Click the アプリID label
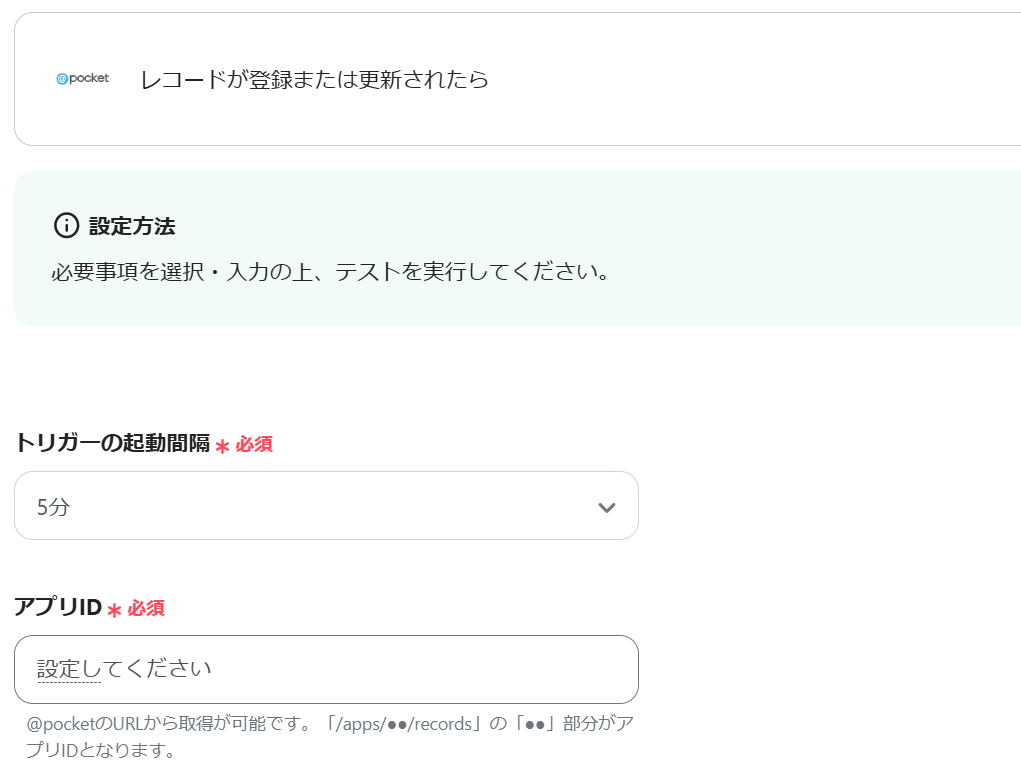Image resolution: width=1021 pixels, height=774 pixels. tap(58, 607)
